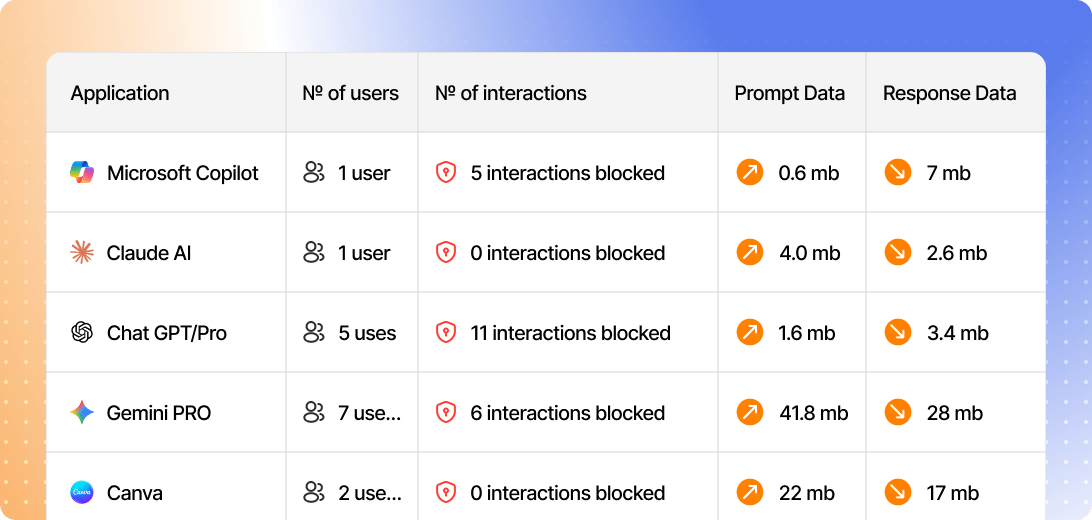
Task: Click the Microsoft Copilot logo icon
Action: [x=82, y=173]
